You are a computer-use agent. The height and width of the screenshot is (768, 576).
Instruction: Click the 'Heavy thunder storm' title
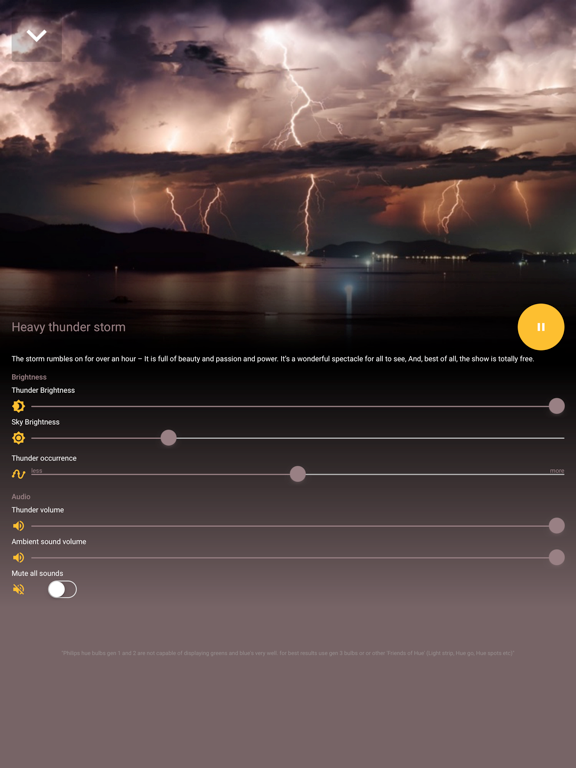pos(69,327)
